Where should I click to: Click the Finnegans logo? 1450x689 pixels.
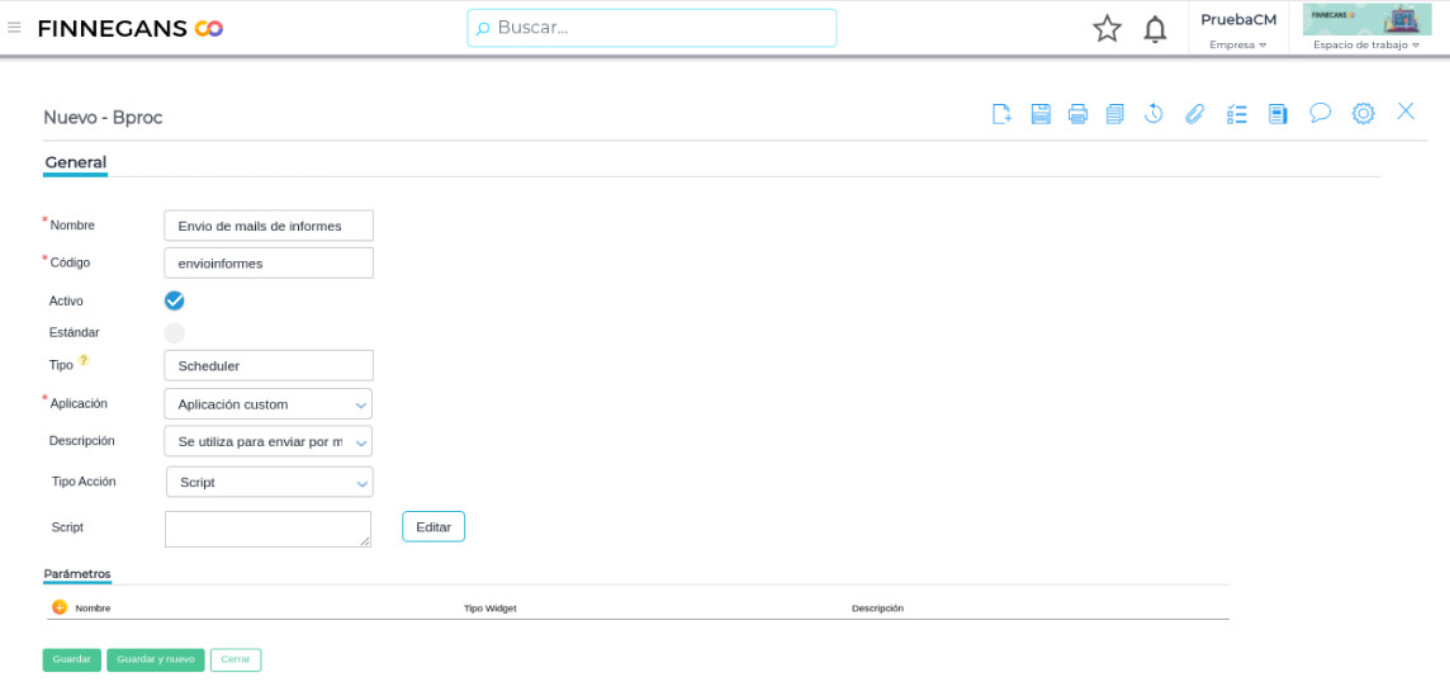coord(130,29)
